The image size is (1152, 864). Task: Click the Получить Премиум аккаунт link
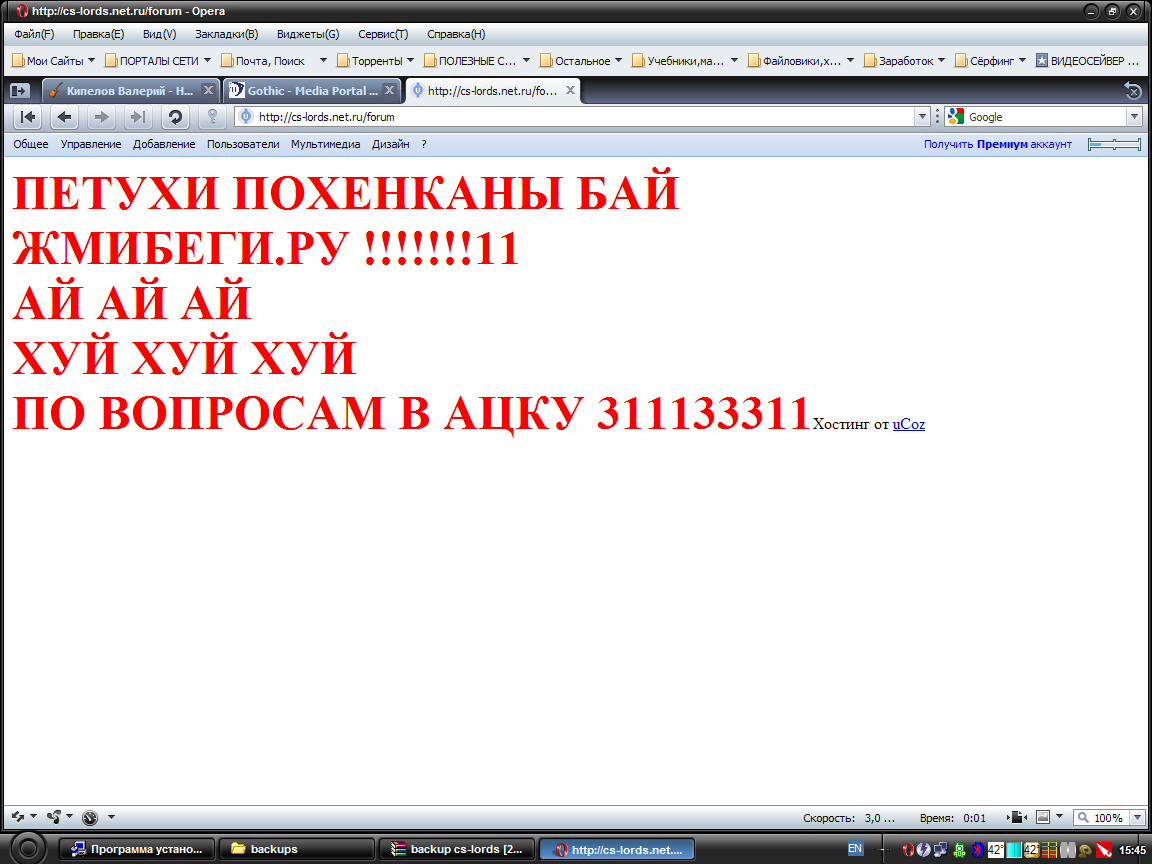[998, 144]
